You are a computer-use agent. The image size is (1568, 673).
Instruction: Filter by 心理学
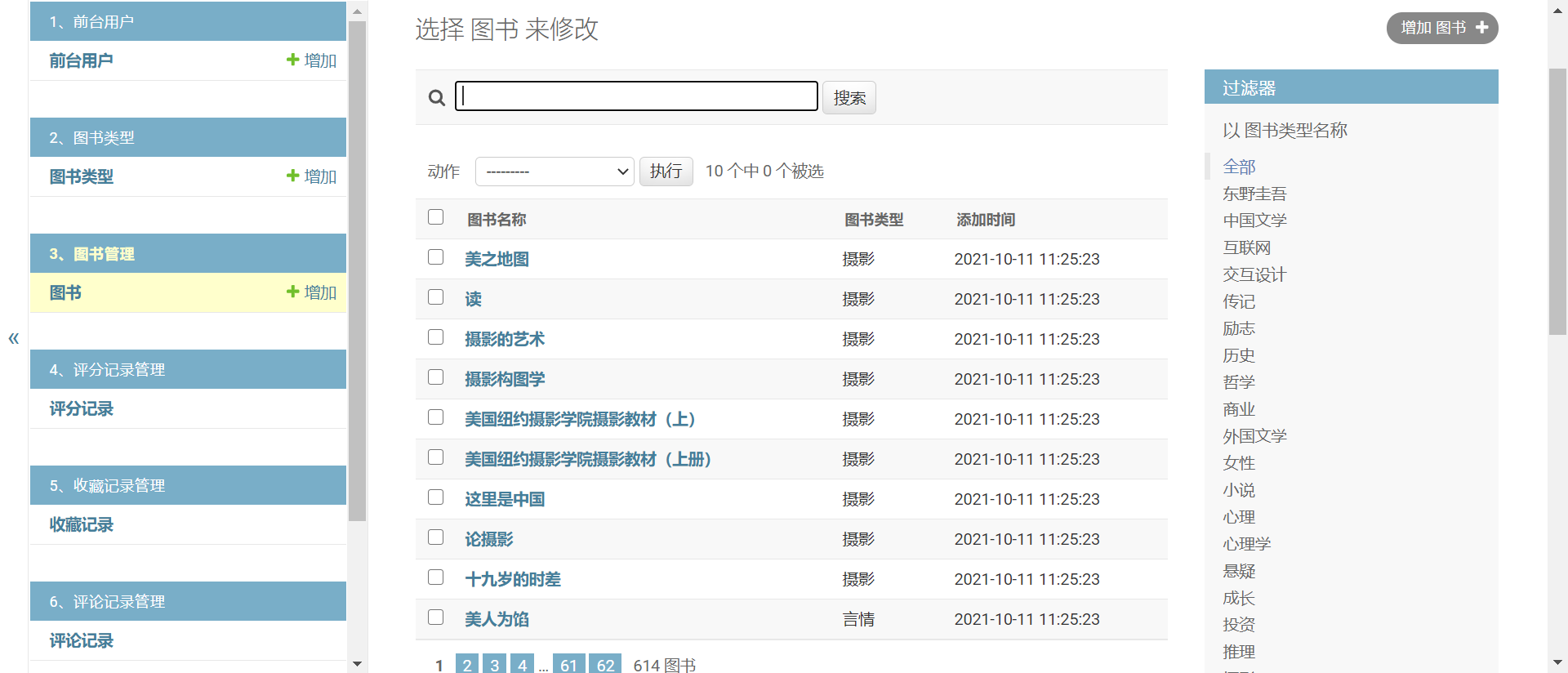pos(1246,544)
